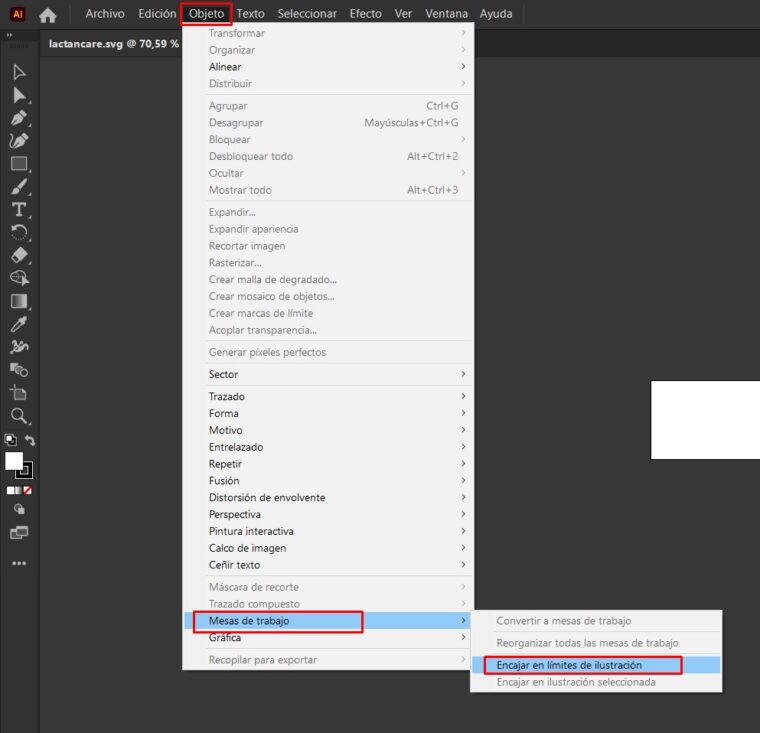Open the Ayuda menu
The width and height of the screenshot is (760, 733).
pos(496,14)
